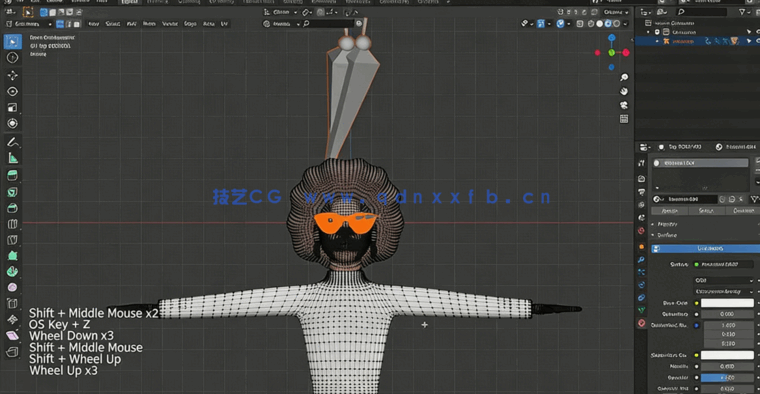Click the material Select button
Screen dimensions: 760x394
tap(706, 211)
